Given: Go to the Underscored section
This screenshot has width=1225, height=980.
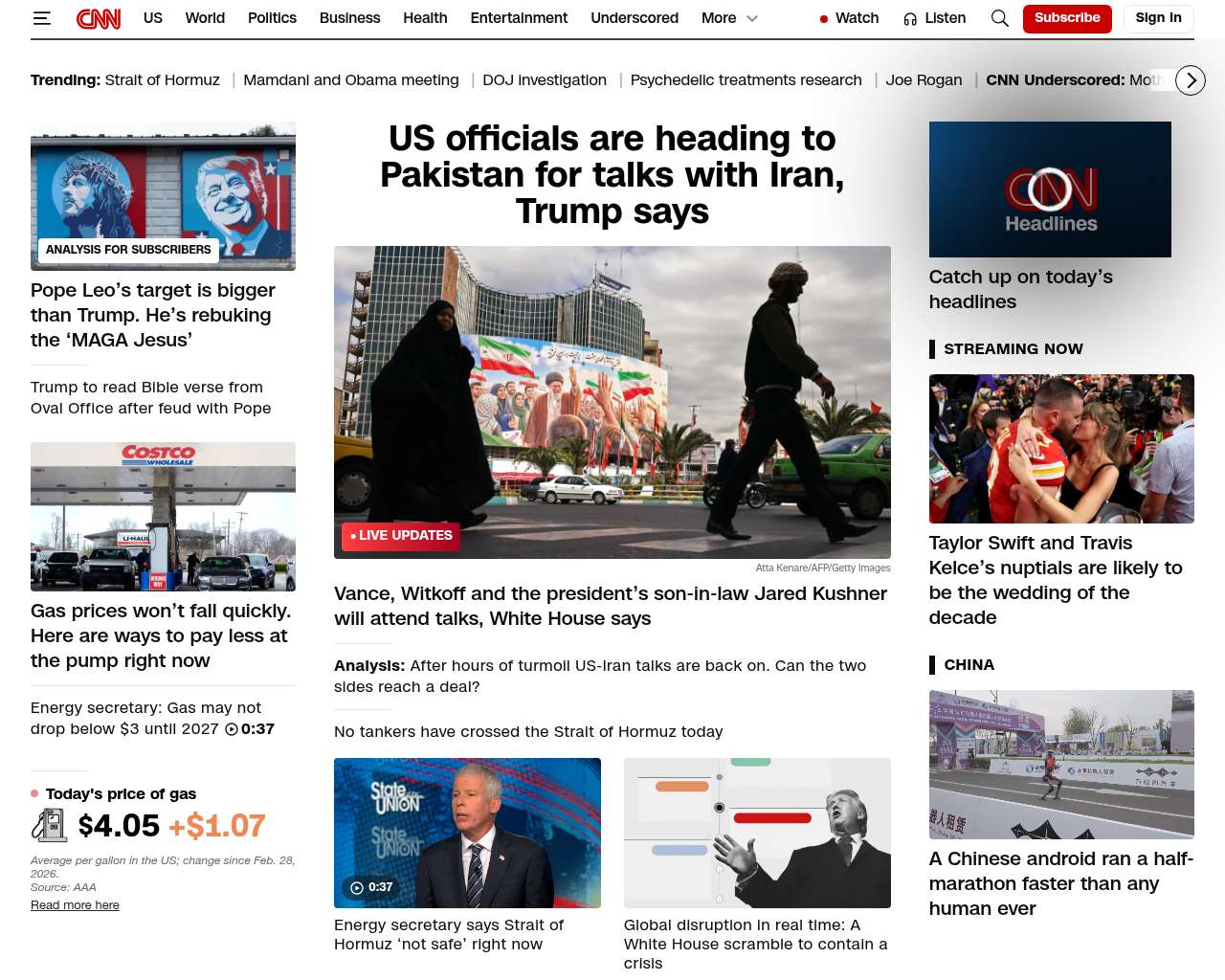Looking at the screenshot, I should pos(634,18).
